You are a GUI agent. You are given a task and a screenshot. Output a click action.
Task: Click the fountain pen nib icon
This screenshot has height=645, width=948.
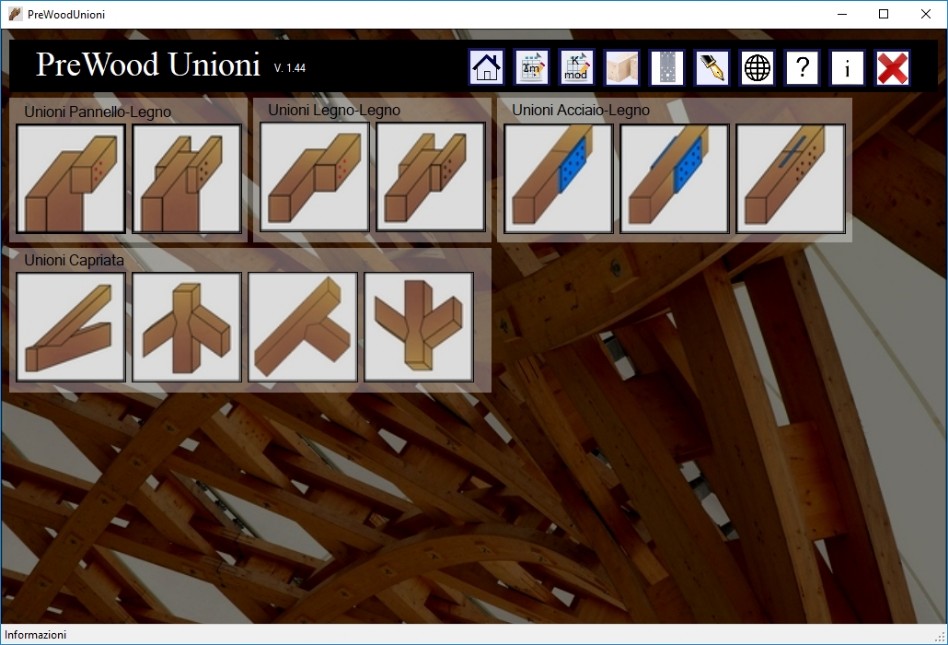point(712,67)
